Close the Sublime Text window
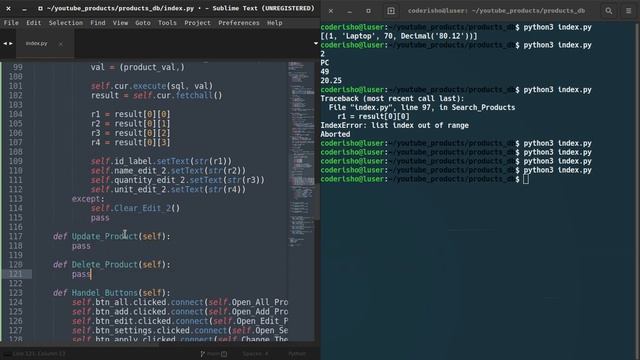640x360 pixels. [9, 8]
